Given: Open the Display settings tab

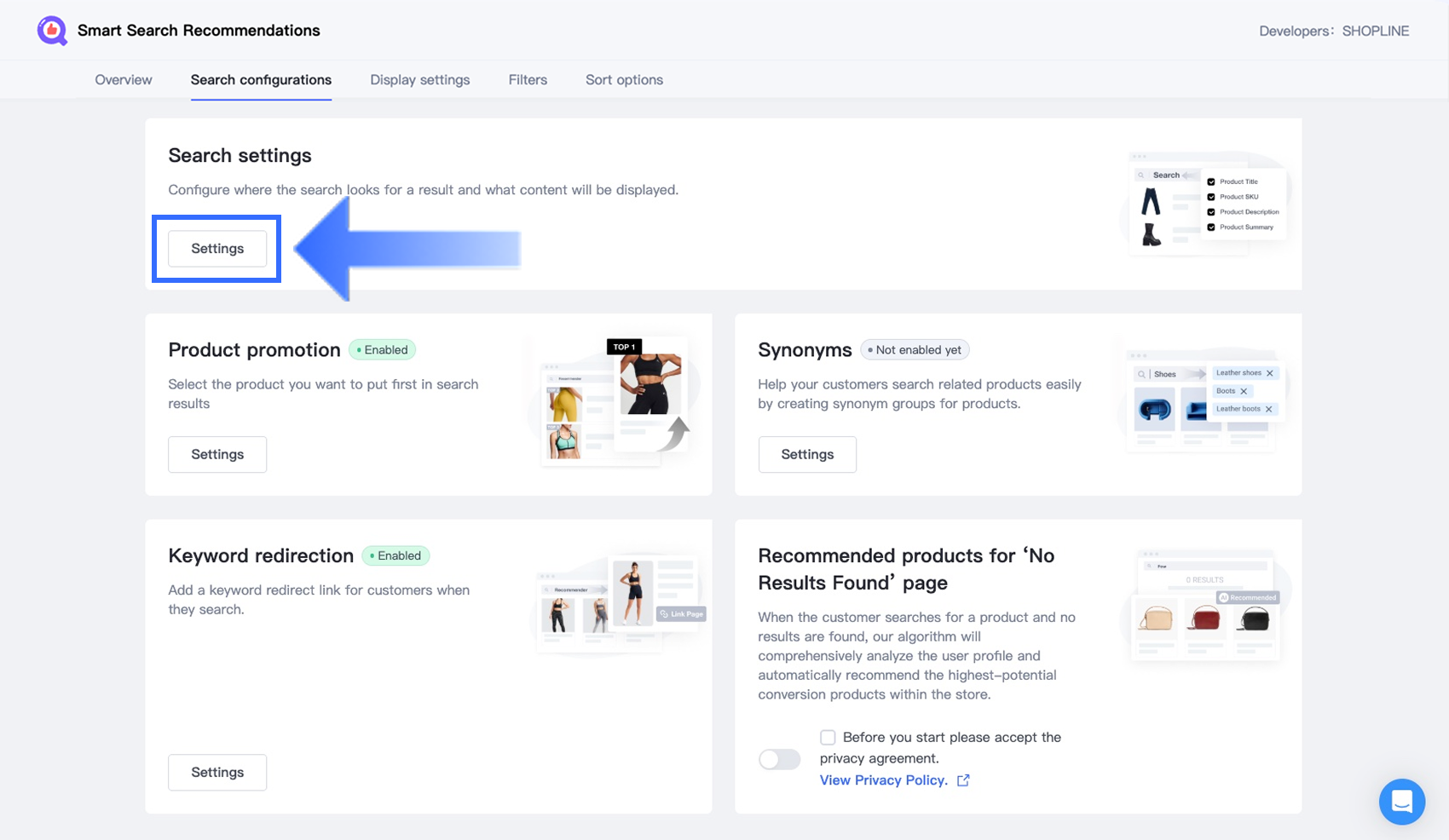Looking at the screenshot, I should point(419,80).
